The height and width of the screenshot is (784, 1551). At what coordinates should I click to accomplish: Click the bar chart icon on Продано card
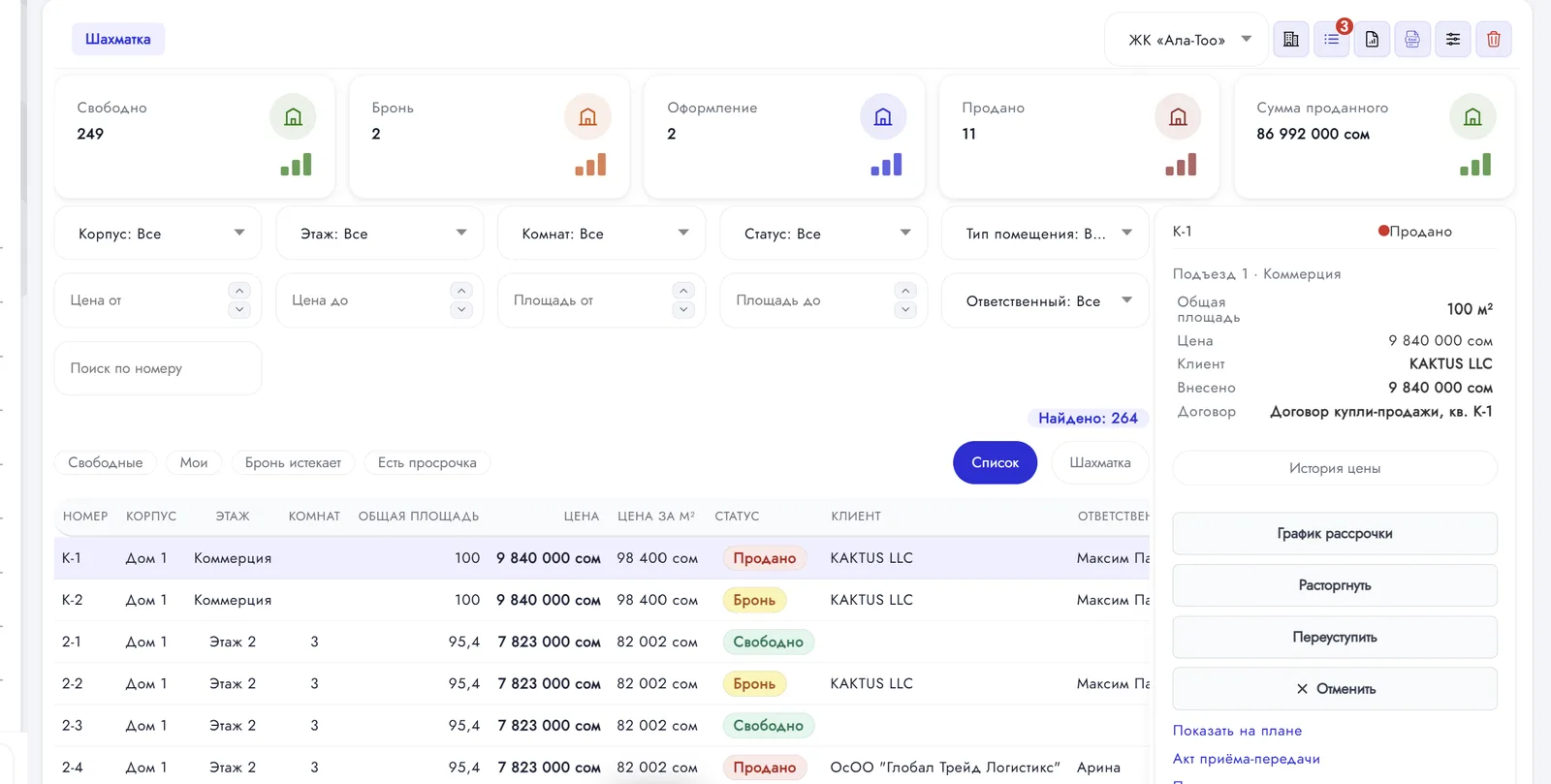(x=1181, y=165)
